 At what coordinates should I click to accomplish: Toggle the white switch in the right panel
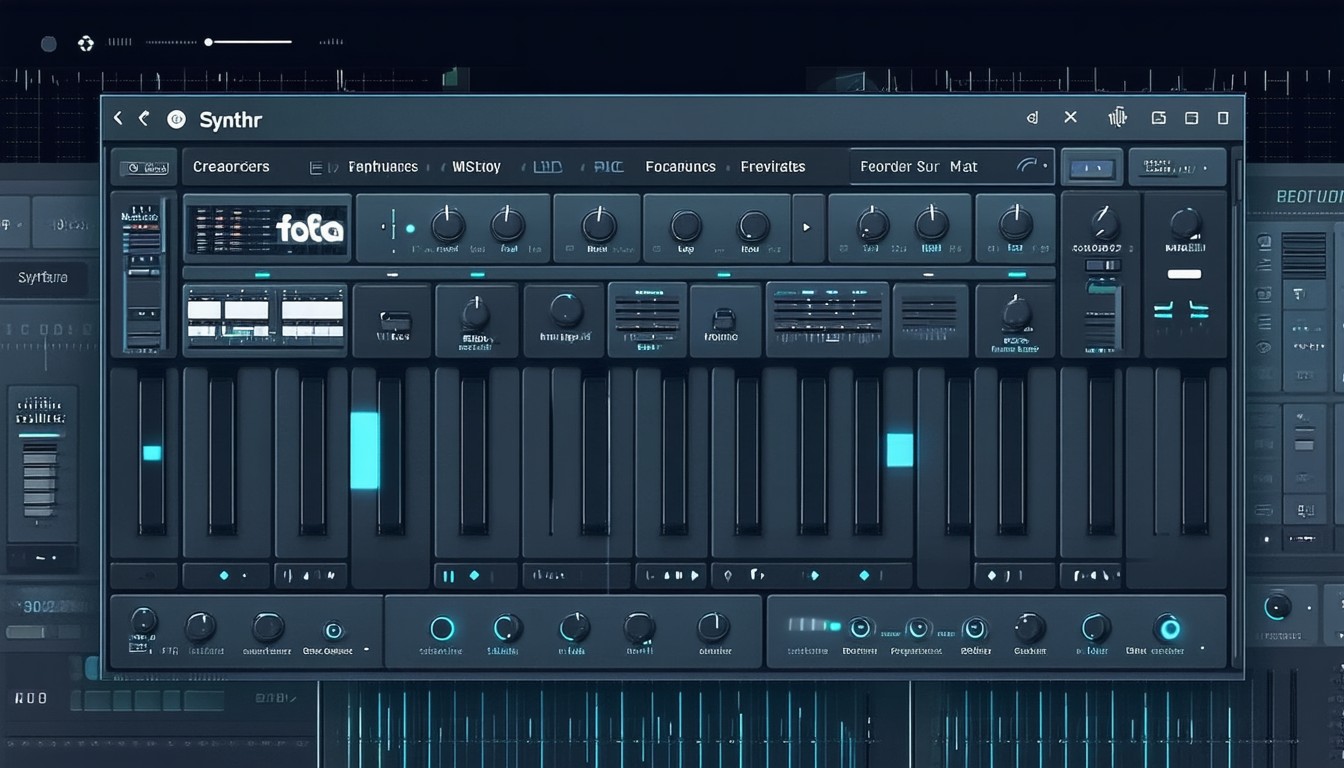point(1184,274)
